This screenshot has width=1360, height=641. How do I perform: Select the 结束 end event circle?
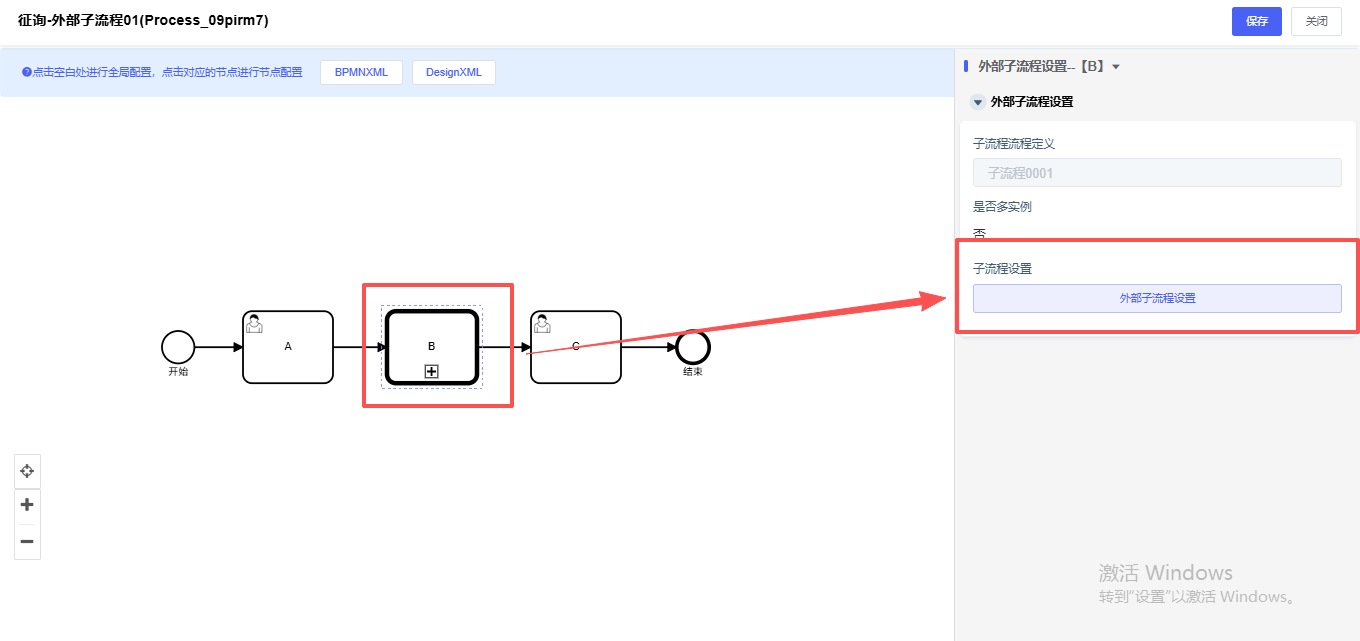pos(692,347)
